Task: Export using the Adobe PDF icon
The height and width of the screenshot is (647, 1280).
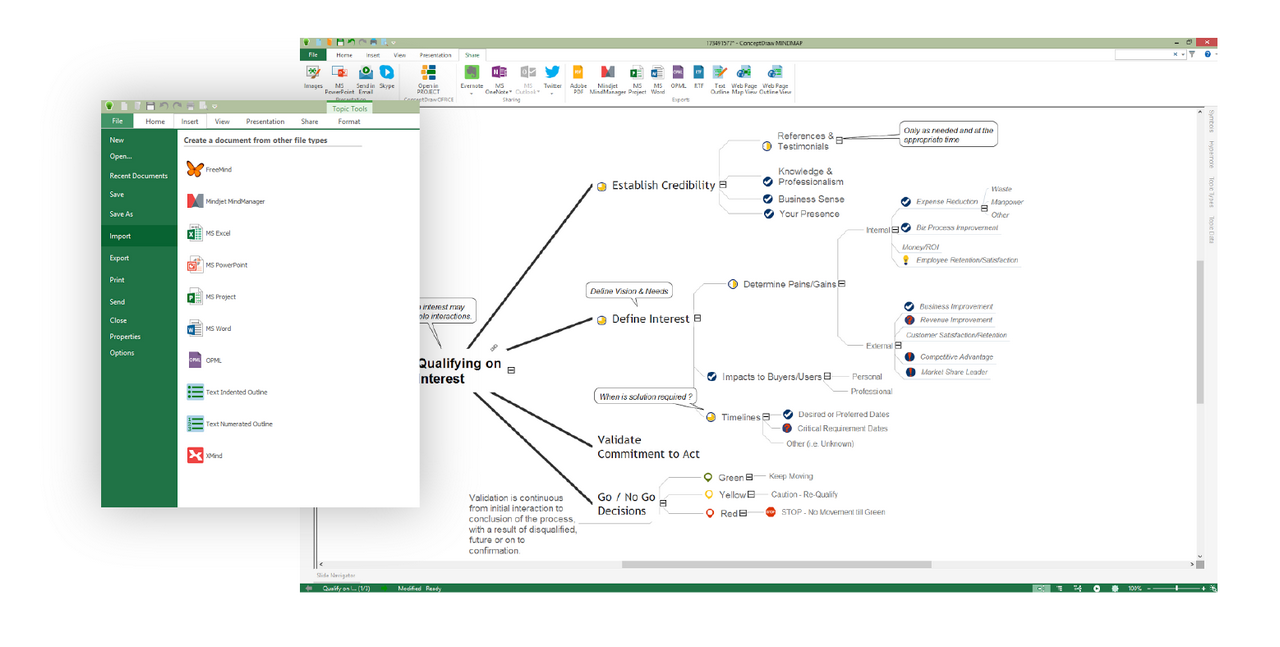Action: coord(578,72)
